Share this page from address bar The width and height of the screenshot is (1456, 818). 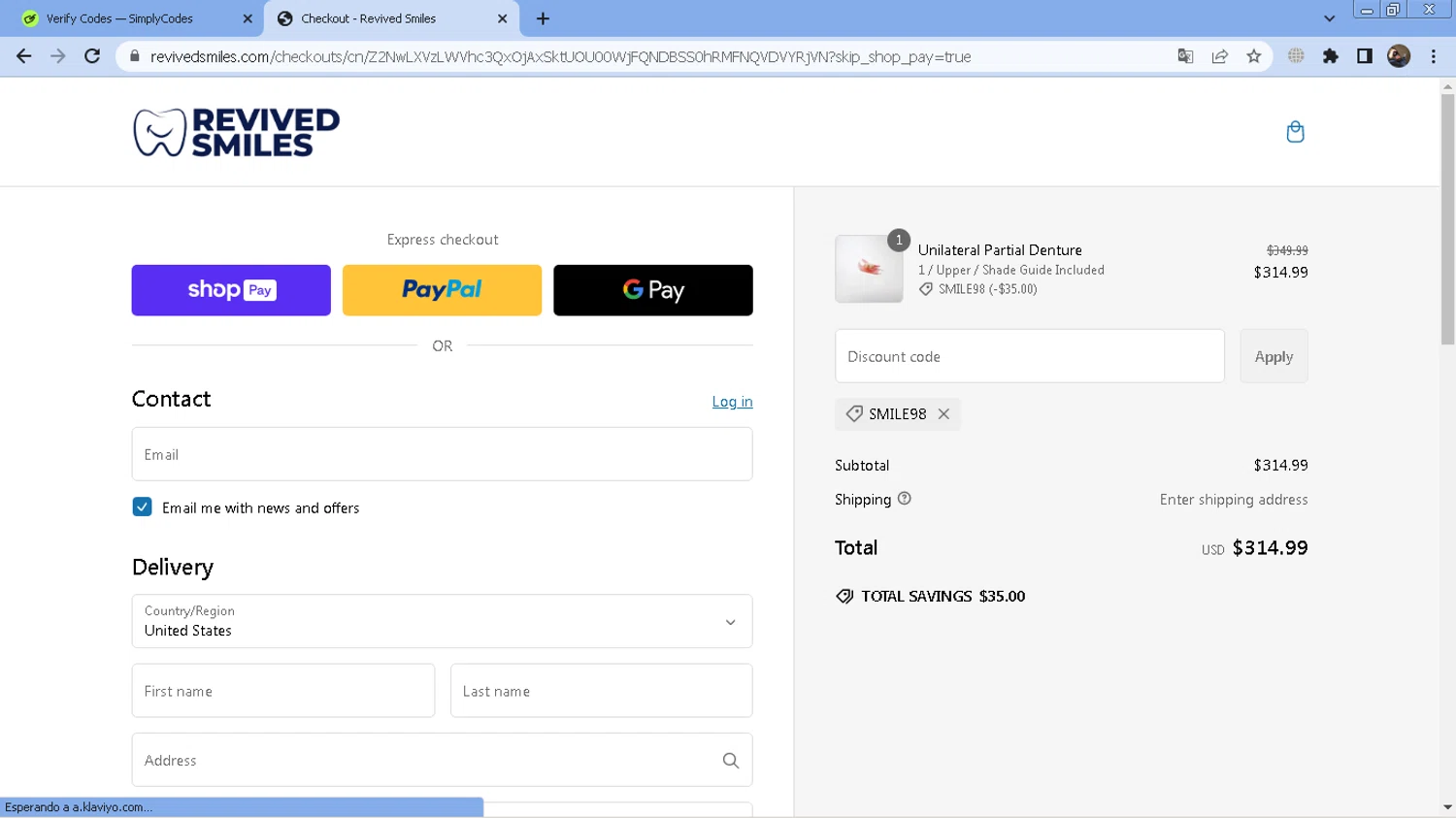(x=1220, y=56)
